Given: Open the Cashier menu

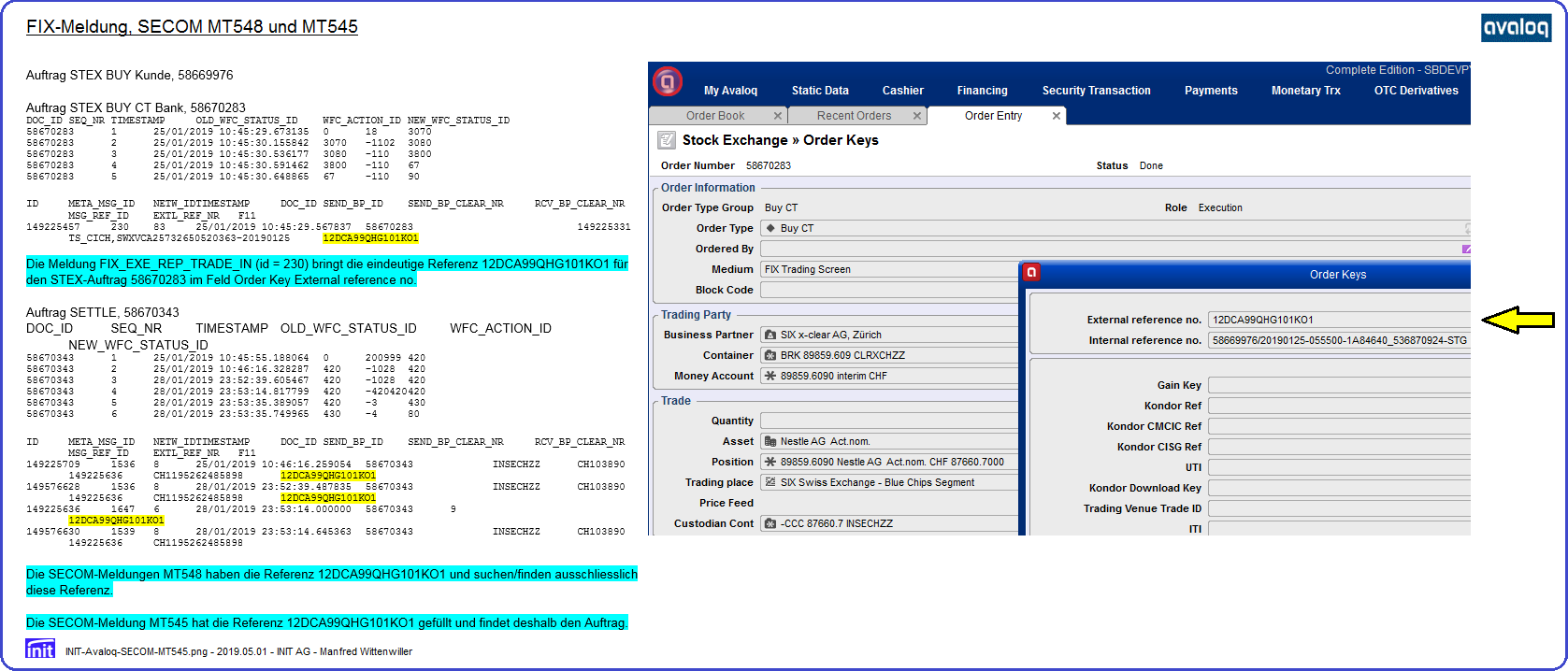Looking at the screenshot, I should click(902, 91).
